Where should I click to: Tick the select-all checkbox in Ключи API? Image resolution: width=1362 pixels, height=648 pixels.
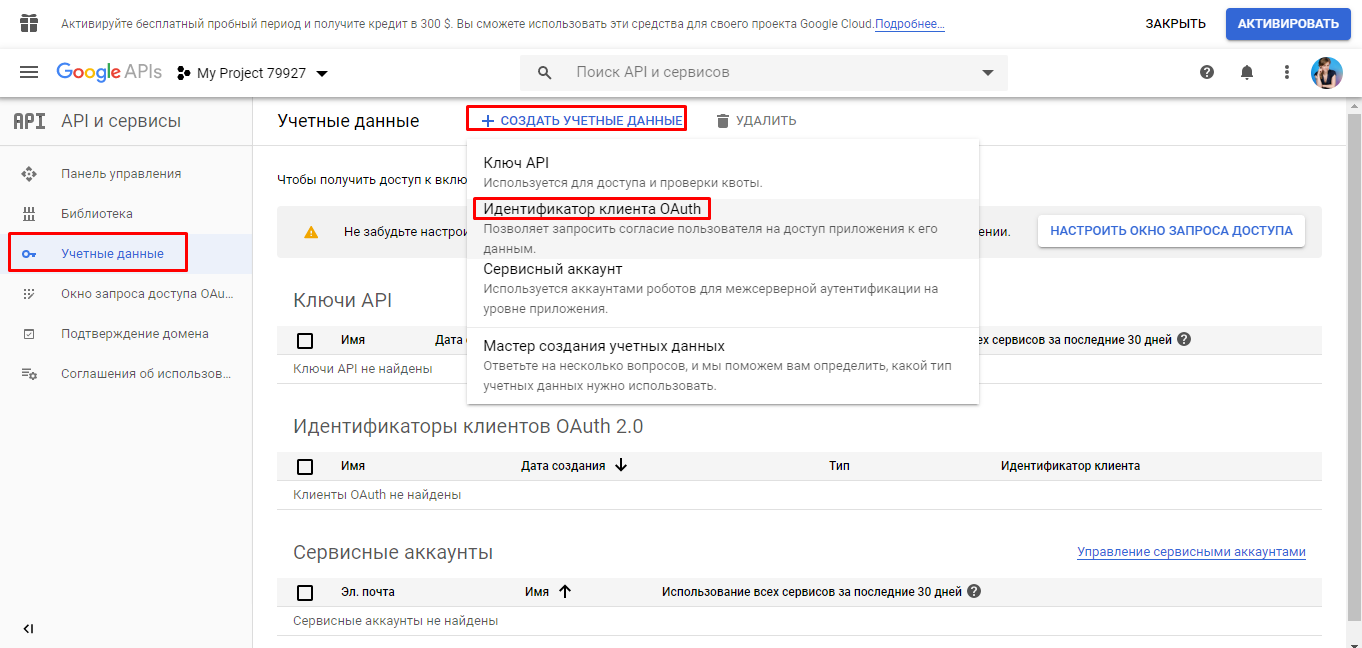coord(305,340)
